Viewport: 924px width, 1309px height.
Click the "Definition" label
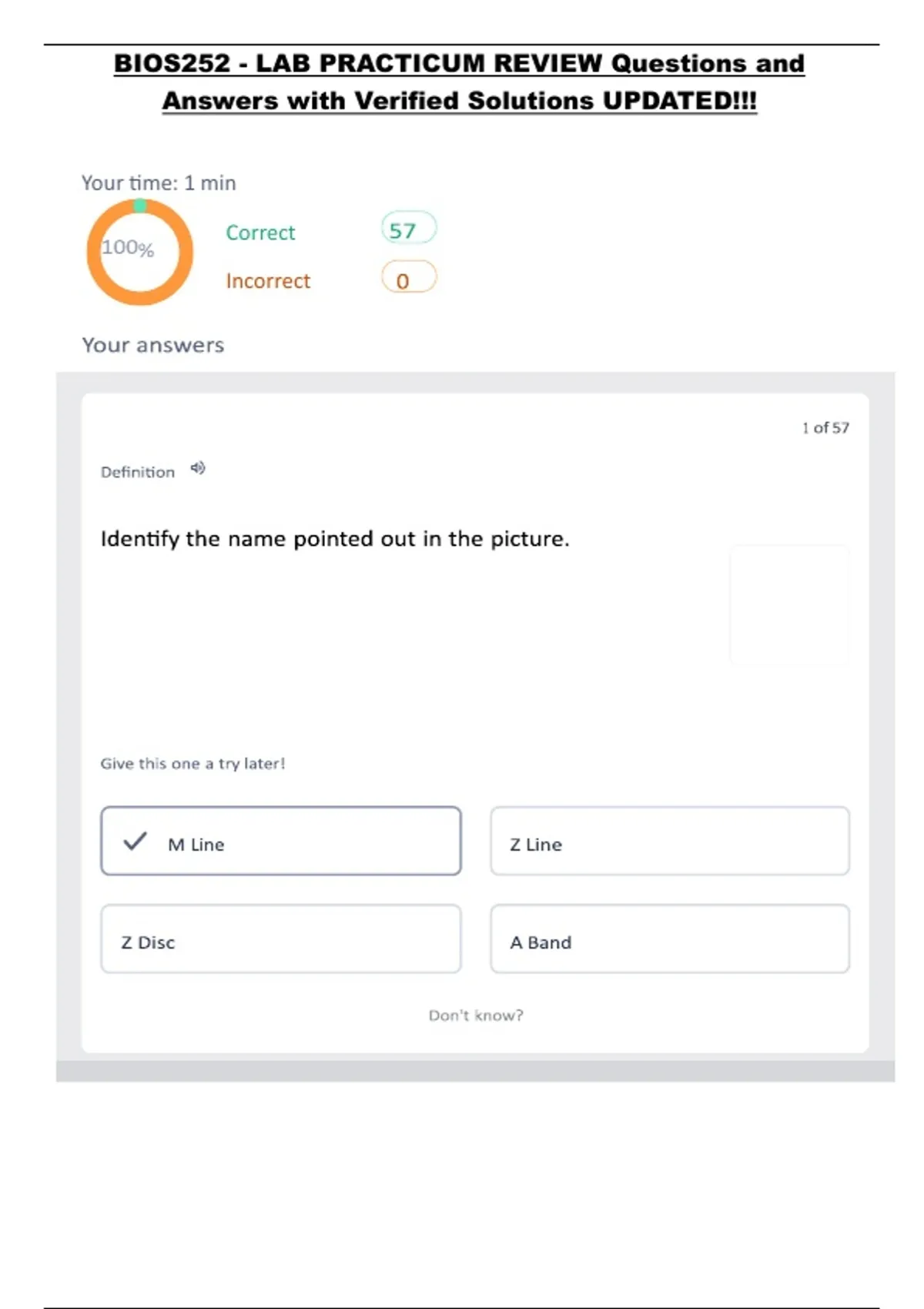point(138,472)
